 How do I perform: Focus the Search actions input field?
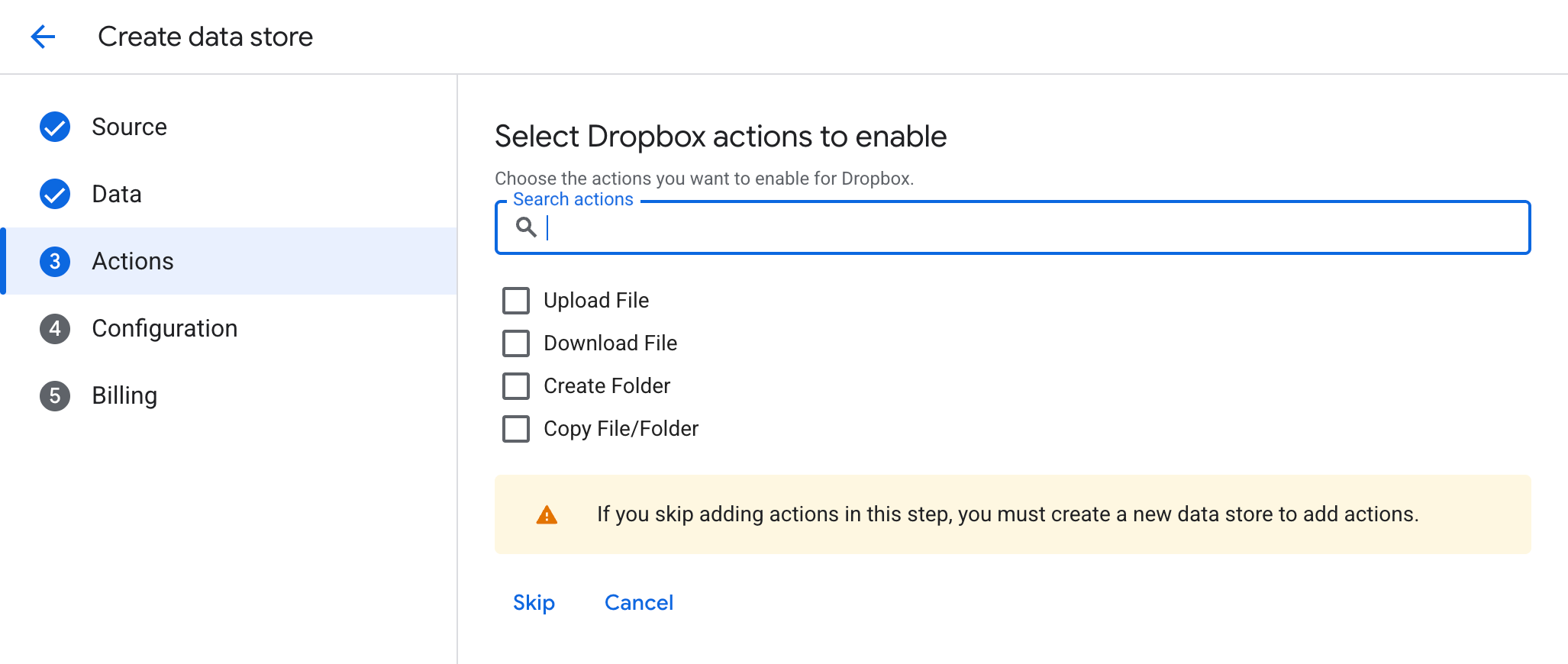click(1031, 227)
